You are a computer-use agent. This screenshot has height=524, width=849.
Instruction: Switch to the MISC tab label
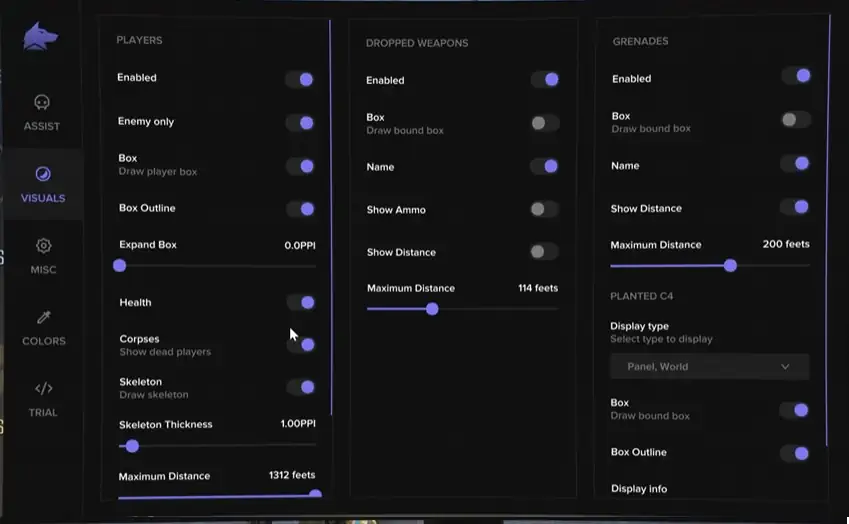[x=43, y=270]
